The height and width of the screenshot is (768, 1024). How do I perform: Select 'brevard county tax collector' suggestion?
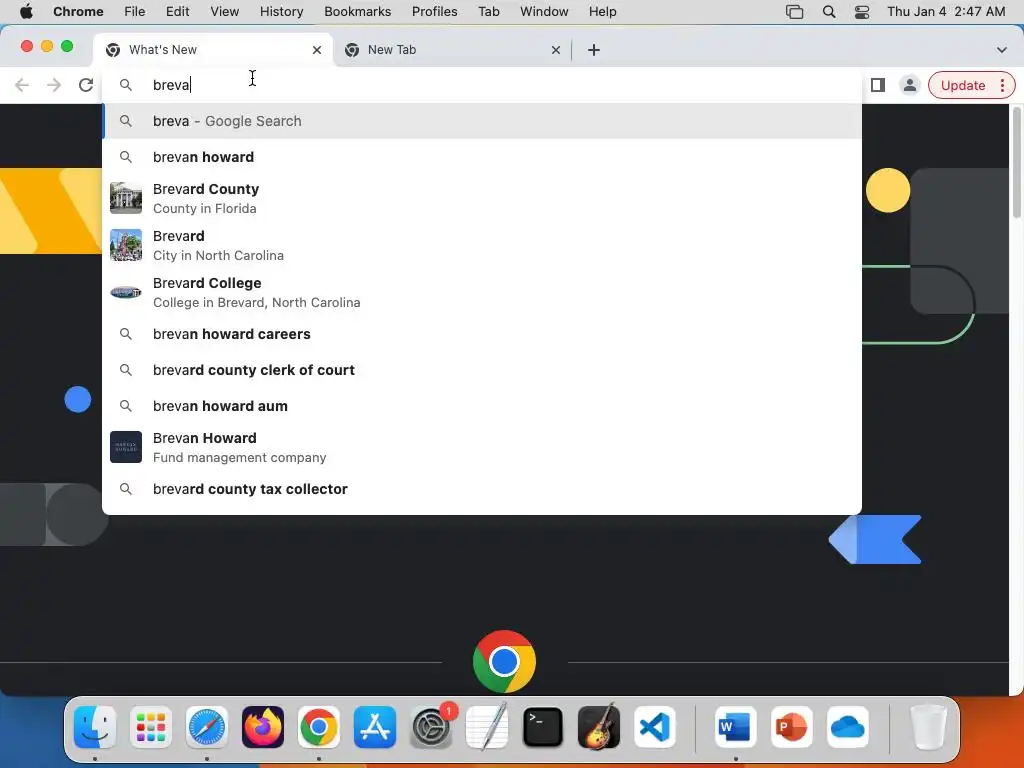(x=482, y=488)
